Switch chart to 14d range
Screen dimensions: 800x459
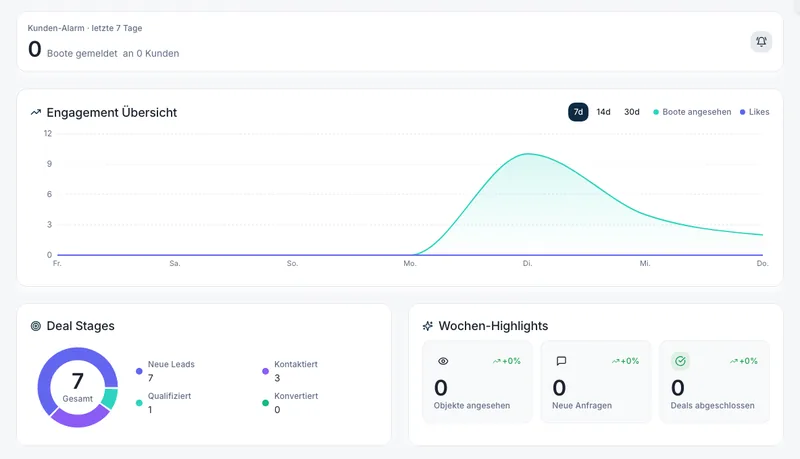point(604,112)
